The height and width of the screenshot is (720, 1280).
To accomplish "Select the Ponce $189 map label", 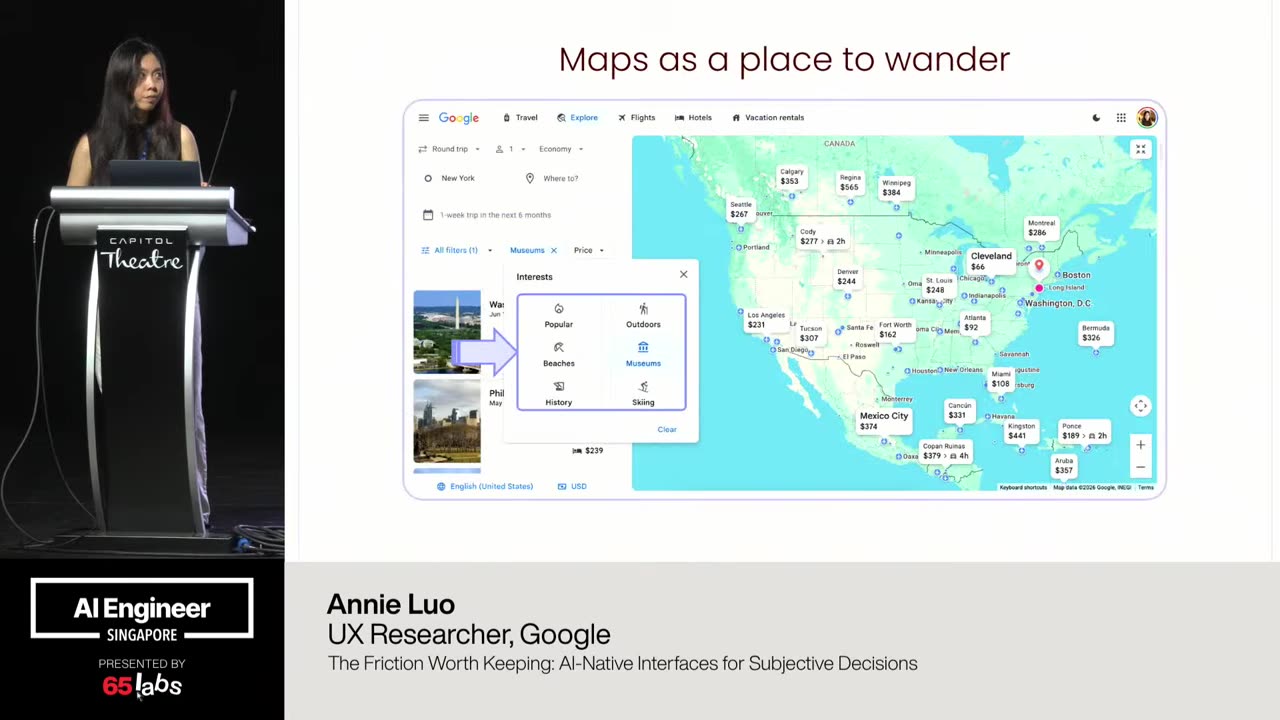I will 1084,431.
